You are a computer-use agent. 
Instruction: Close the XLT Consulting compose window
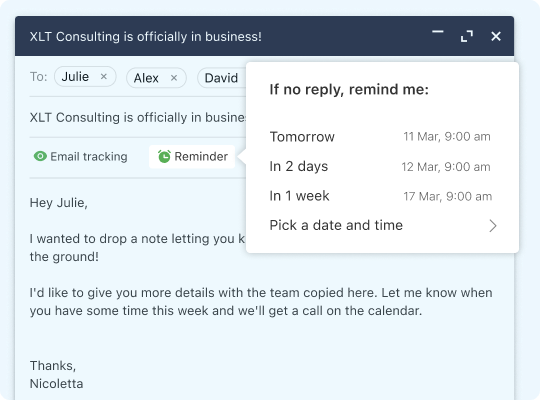496,36
